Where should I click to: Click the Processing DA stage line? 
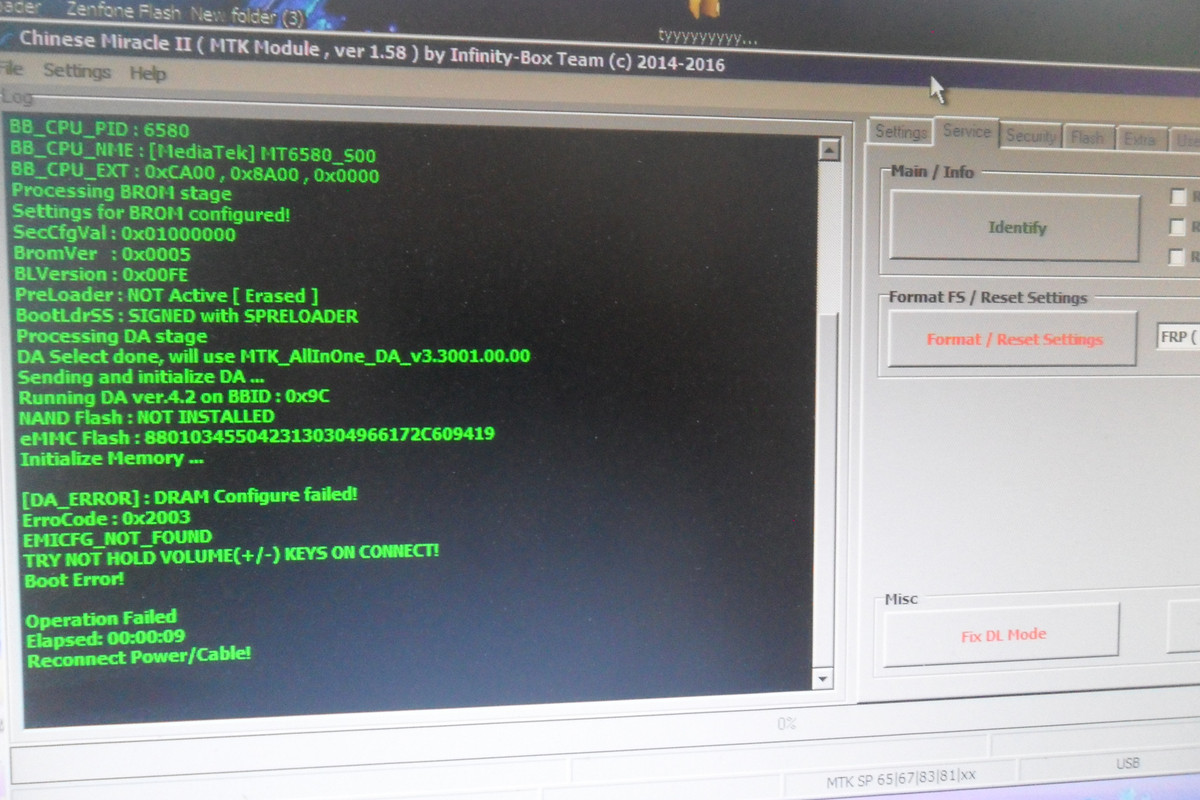[x=111, y=336]
